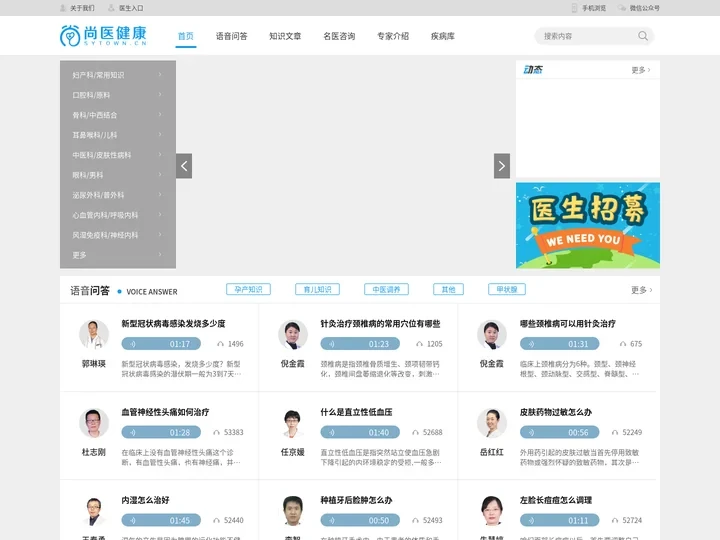Play 内湿怎么治好 audio 01:45

pos(161,520)
